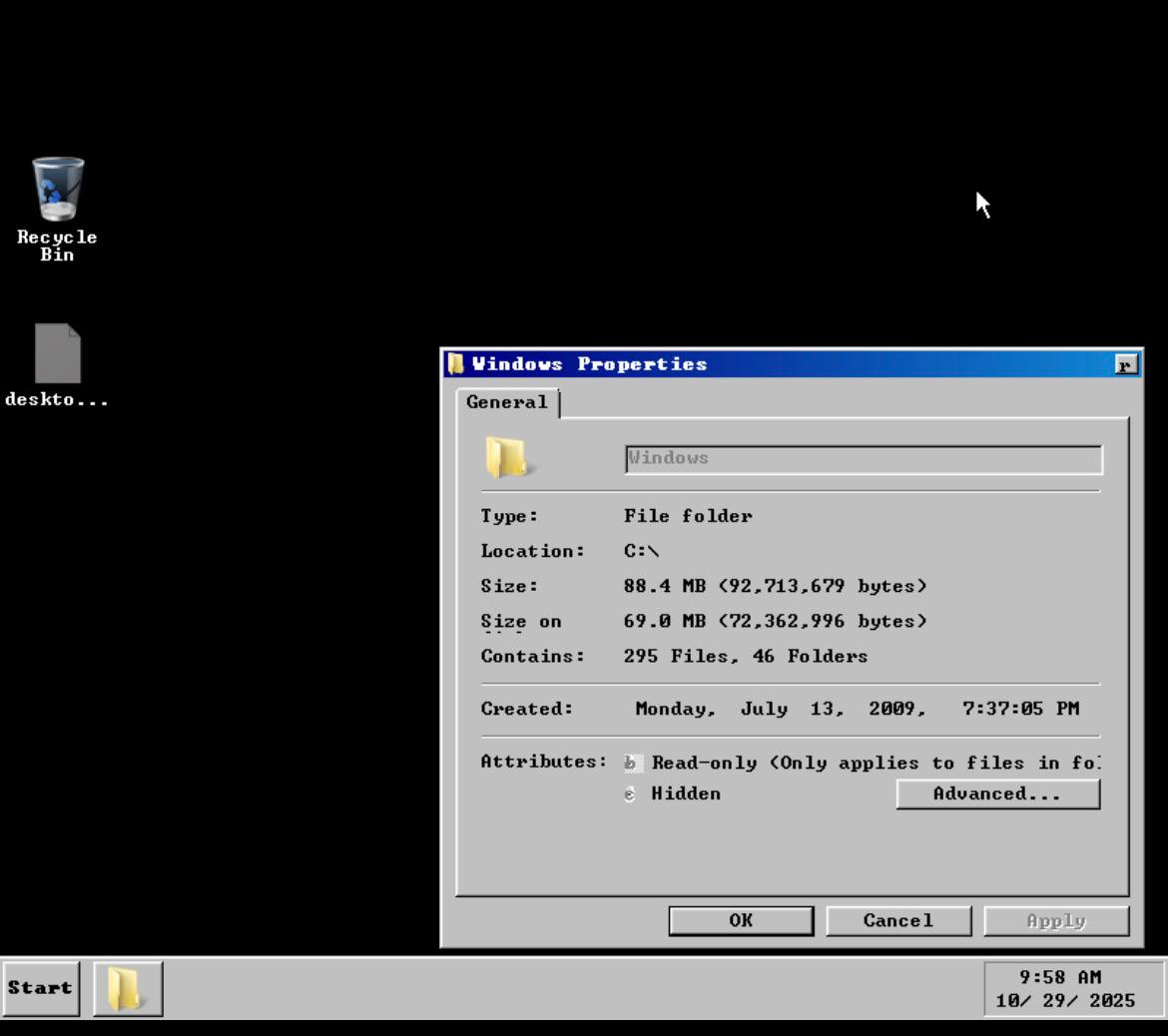Click the Windows folder name field

point(863,459)
